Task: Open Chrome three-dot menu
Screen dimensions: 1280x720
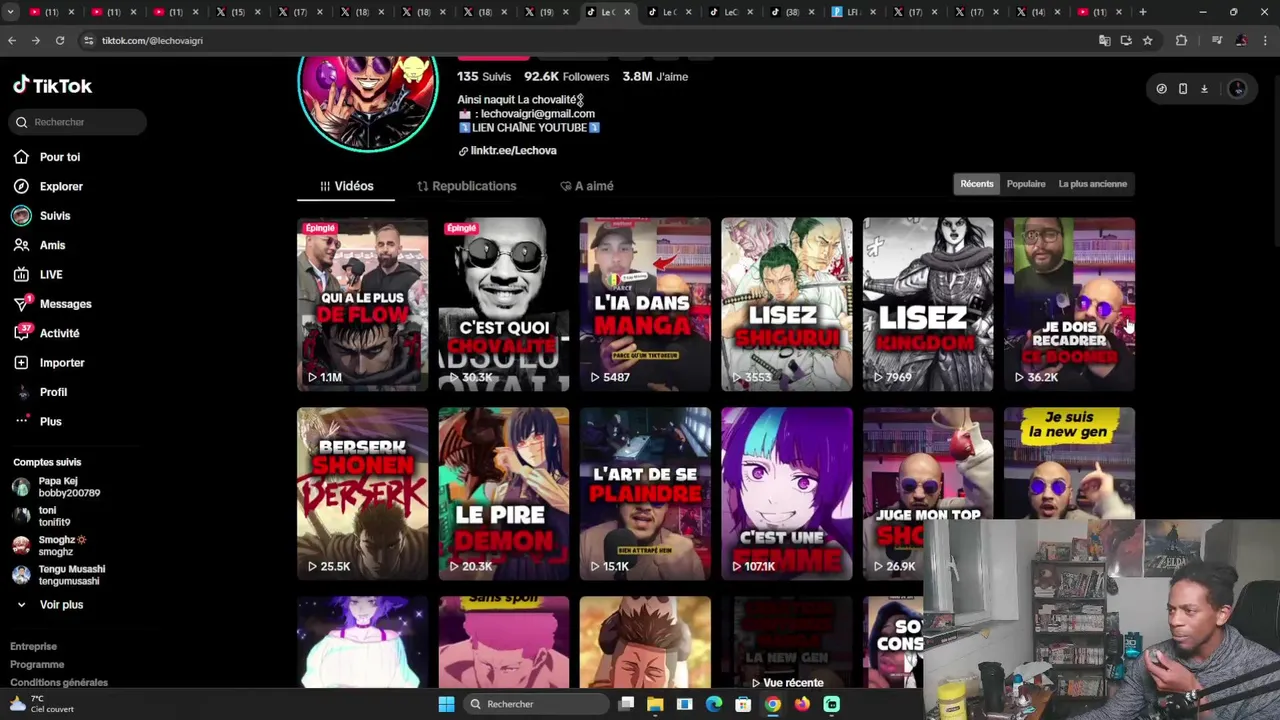Action: pos(1265,41)
